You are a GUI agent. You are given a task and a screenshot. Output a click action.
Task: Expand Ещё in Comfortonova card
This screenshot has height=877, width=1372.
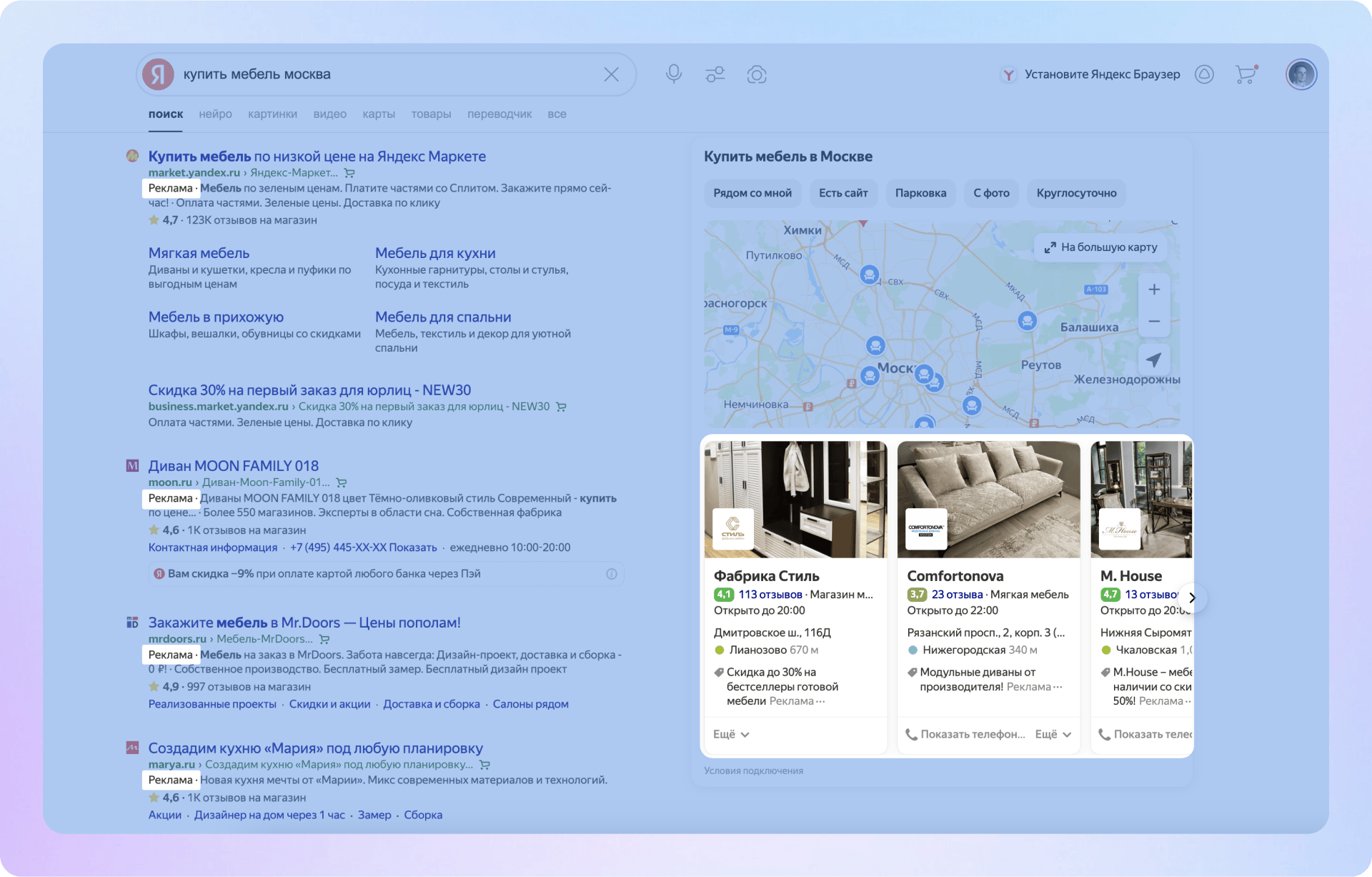coord(1053,734)
